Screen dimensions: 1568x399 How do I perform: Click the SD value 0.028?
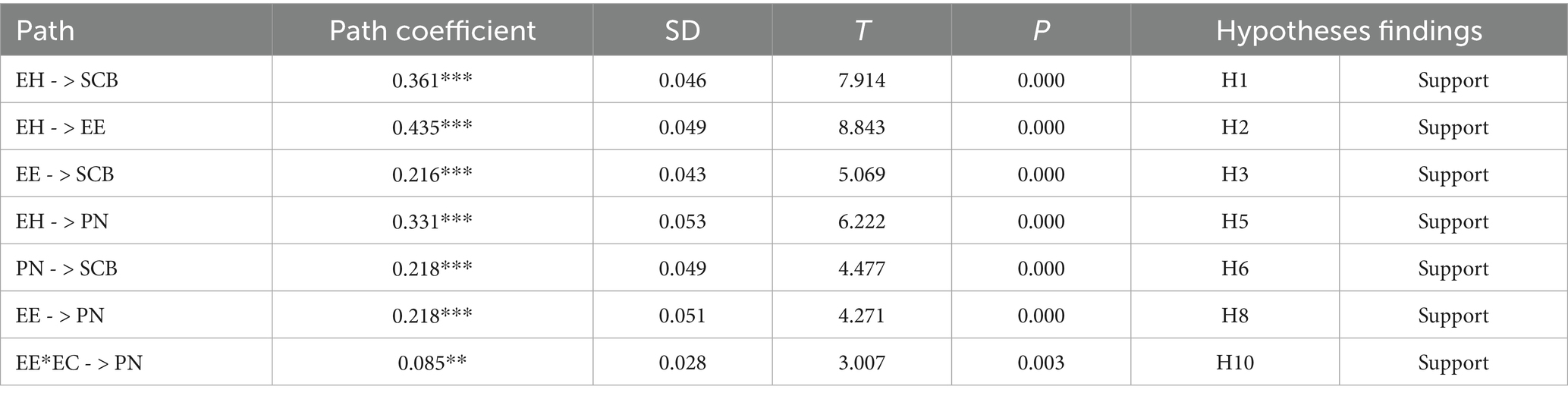(682, 363)
